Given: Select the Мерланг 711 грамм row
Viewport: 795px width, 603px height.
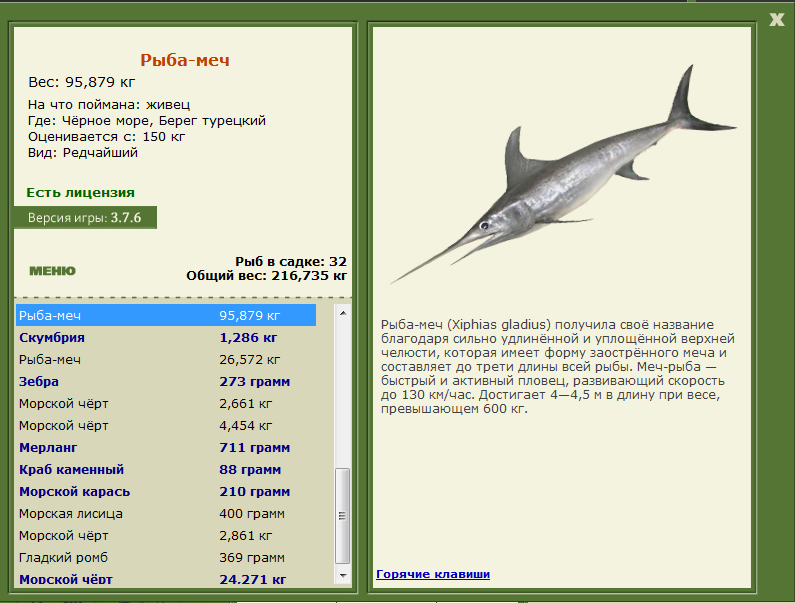Looking at the screenshot, I should click(166, 447).
